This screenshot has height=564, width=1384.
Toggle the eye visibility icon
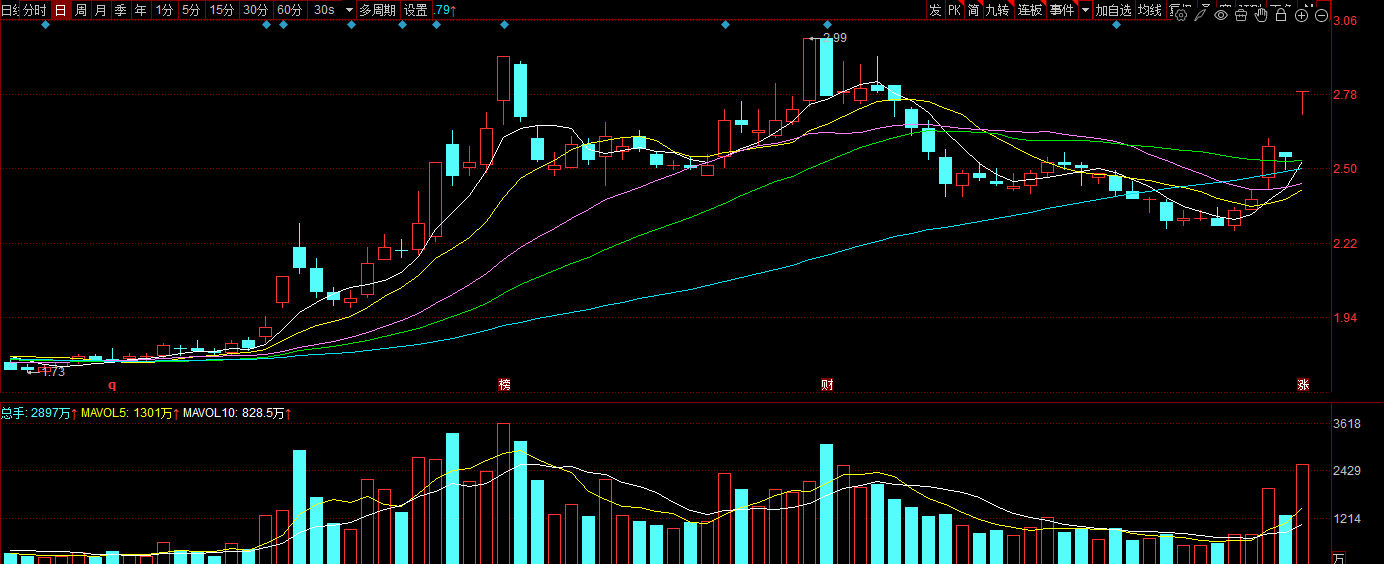pos(1221,15)
